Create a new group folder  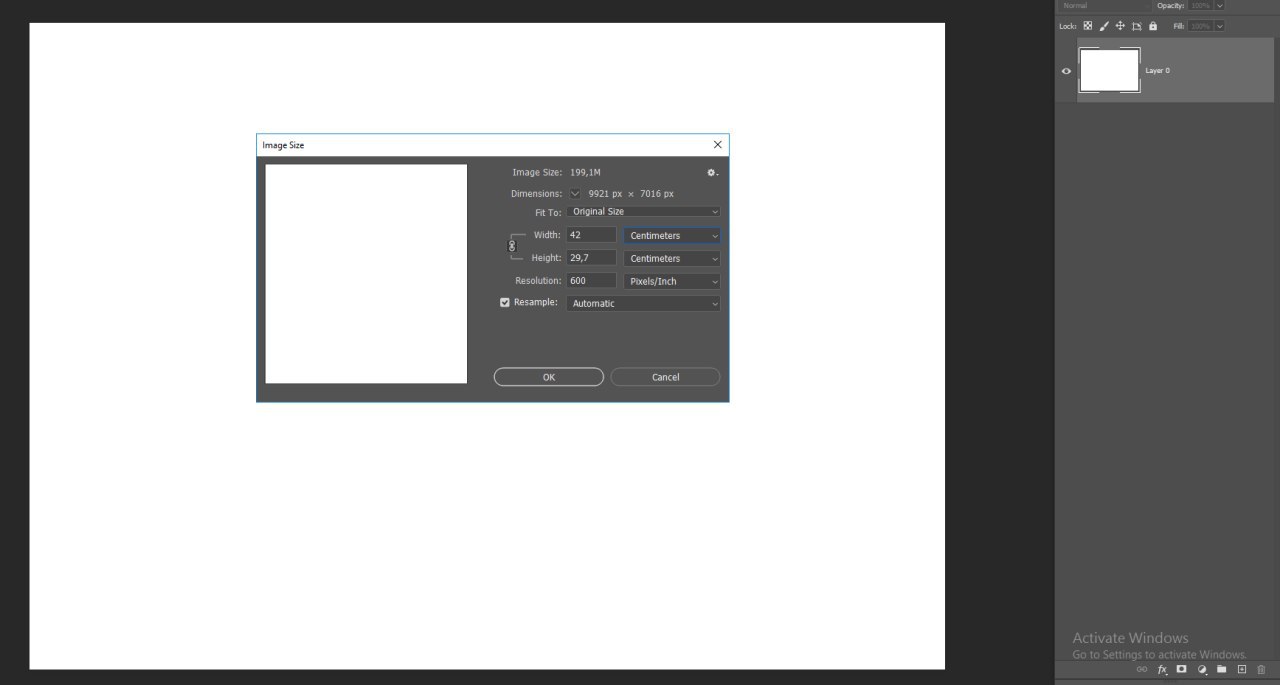1221,669
